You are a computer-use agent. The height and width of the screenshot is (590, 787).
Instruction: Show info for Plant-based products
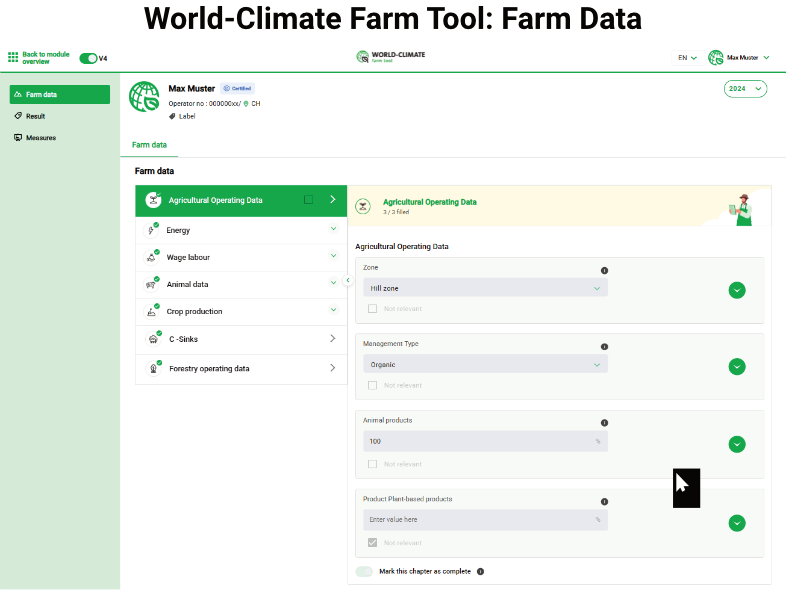click(x=604, y=502)
